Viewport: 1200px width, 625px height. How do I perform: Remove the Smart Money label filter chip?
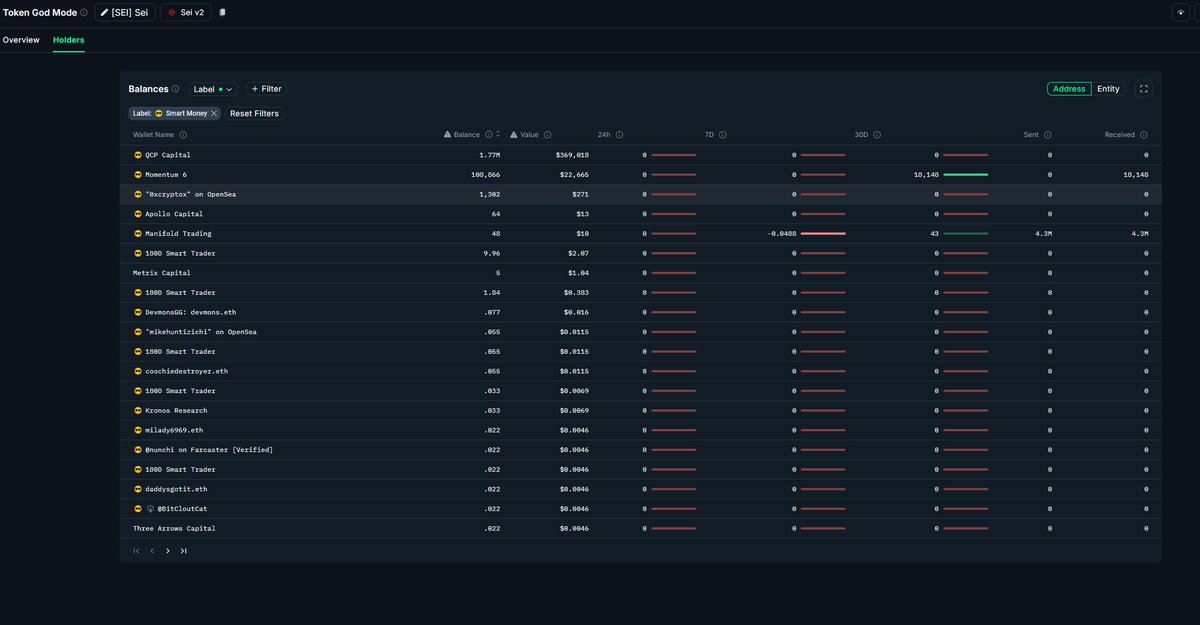coord(214,114)
